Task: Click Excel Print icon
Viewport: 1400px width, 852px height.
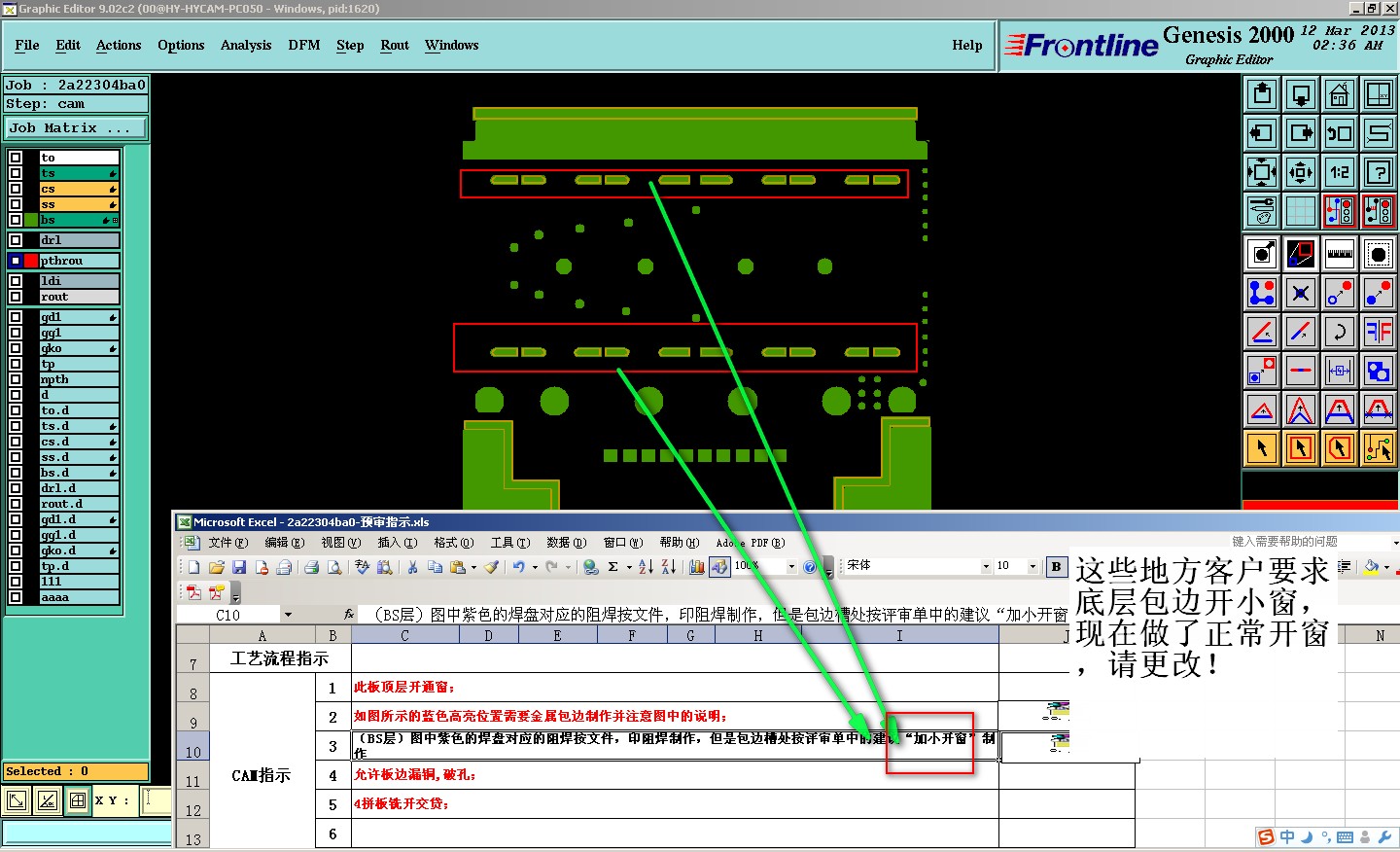Action: pyautogui.click(x=311, y=567)
